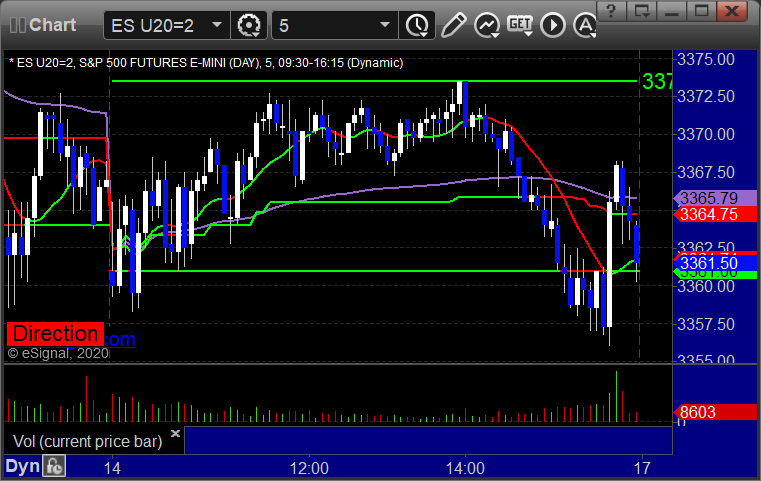Click the 14:00 time axis label
This screenshot has width=761, height=481.
point(465,468)
